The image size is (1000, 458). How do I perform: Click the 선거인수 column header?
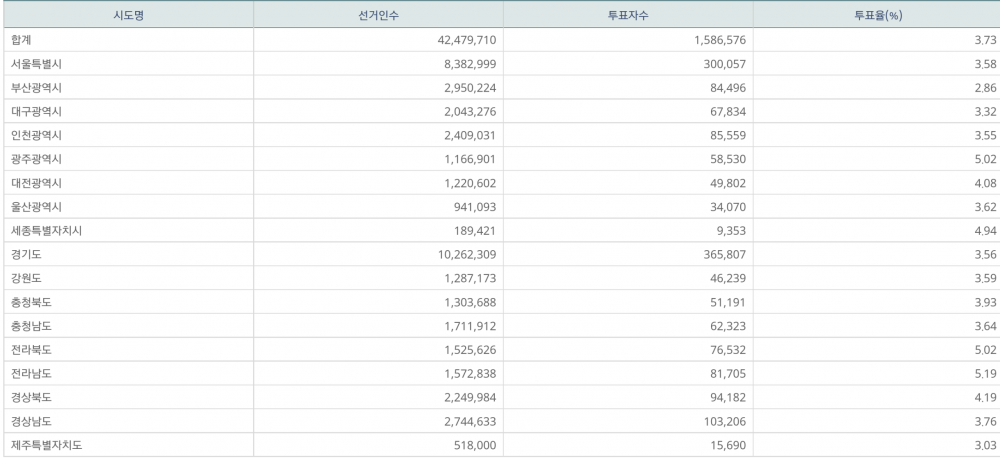click(x=378, y=15)
